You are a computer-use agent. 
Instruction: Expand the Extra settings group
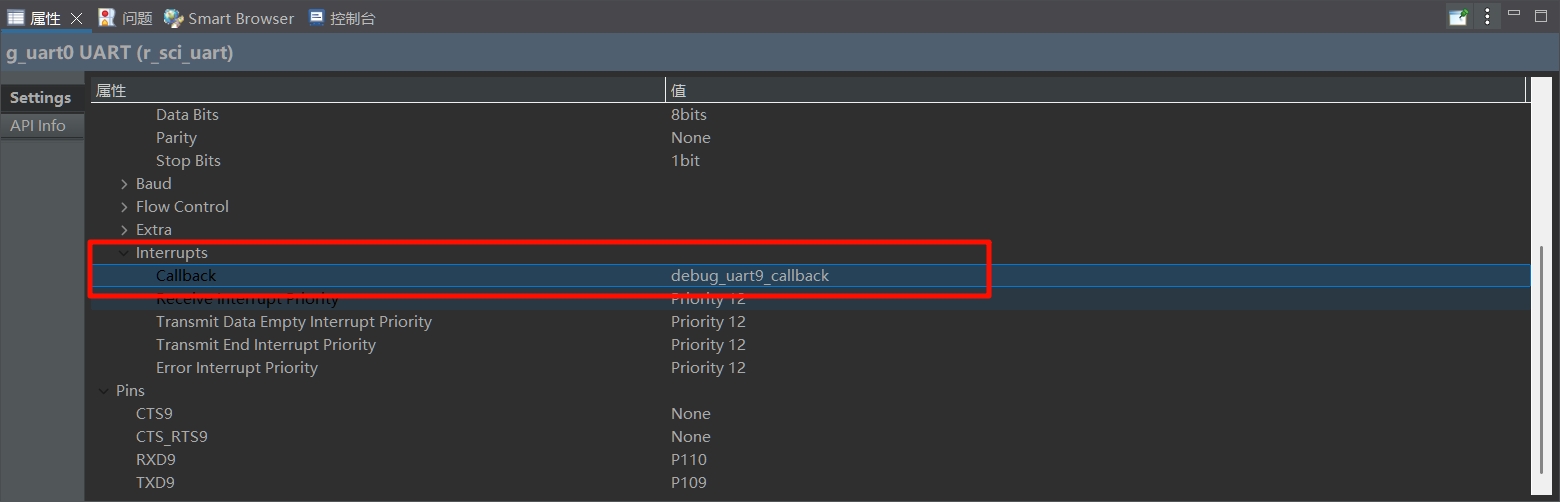124,230
